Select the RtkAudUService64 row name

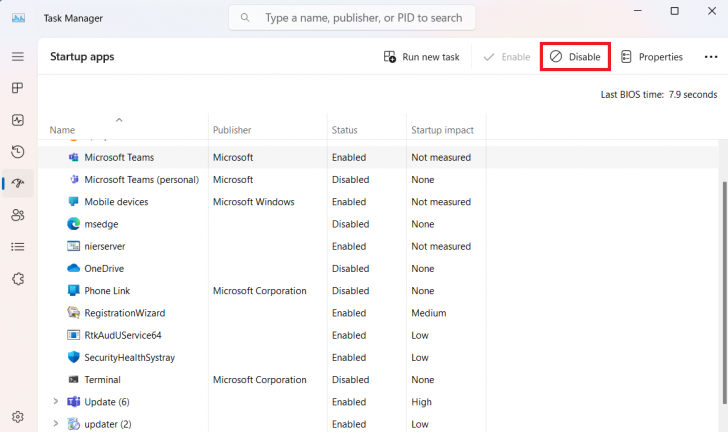[123, 335]
